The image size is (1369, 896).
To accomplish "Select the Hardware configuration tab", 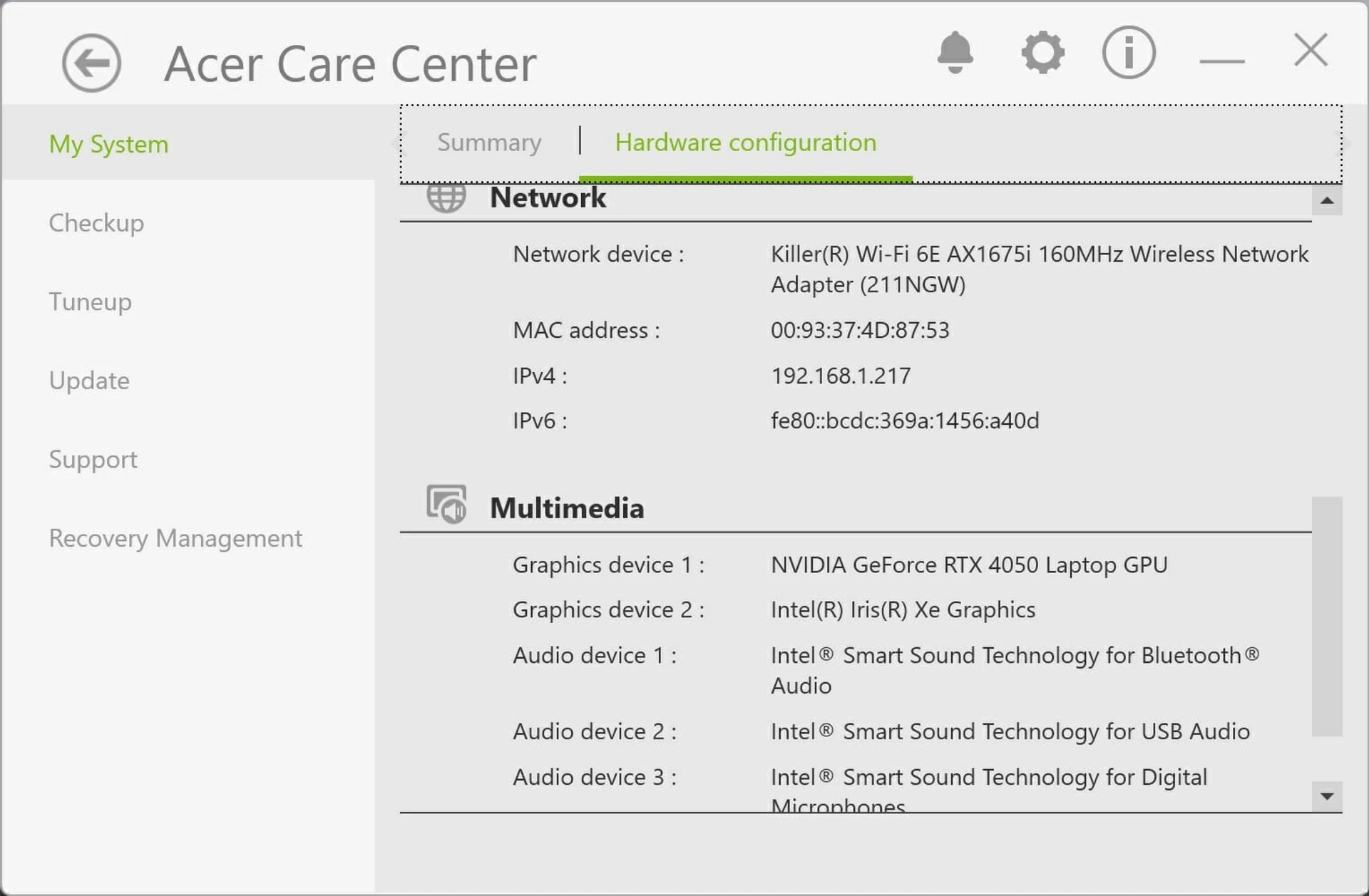I will pyautogui.click(x=746, y=143).
